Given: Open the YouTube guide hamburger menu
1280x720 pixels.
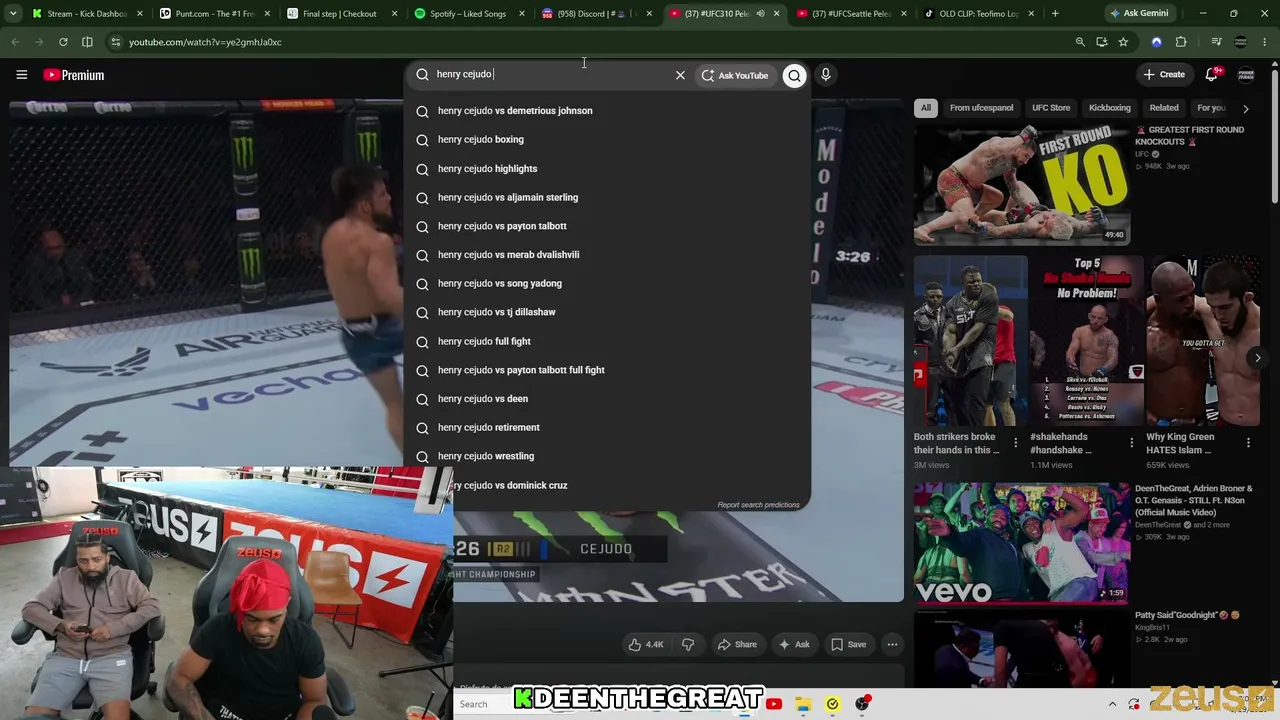Looking at the screenshot, I should click(21, 74).
